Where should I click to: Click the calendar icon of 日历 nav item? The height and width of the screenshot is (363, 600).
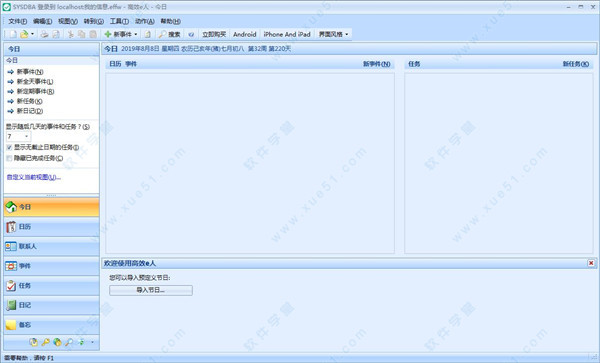click(x=11, y=227)
